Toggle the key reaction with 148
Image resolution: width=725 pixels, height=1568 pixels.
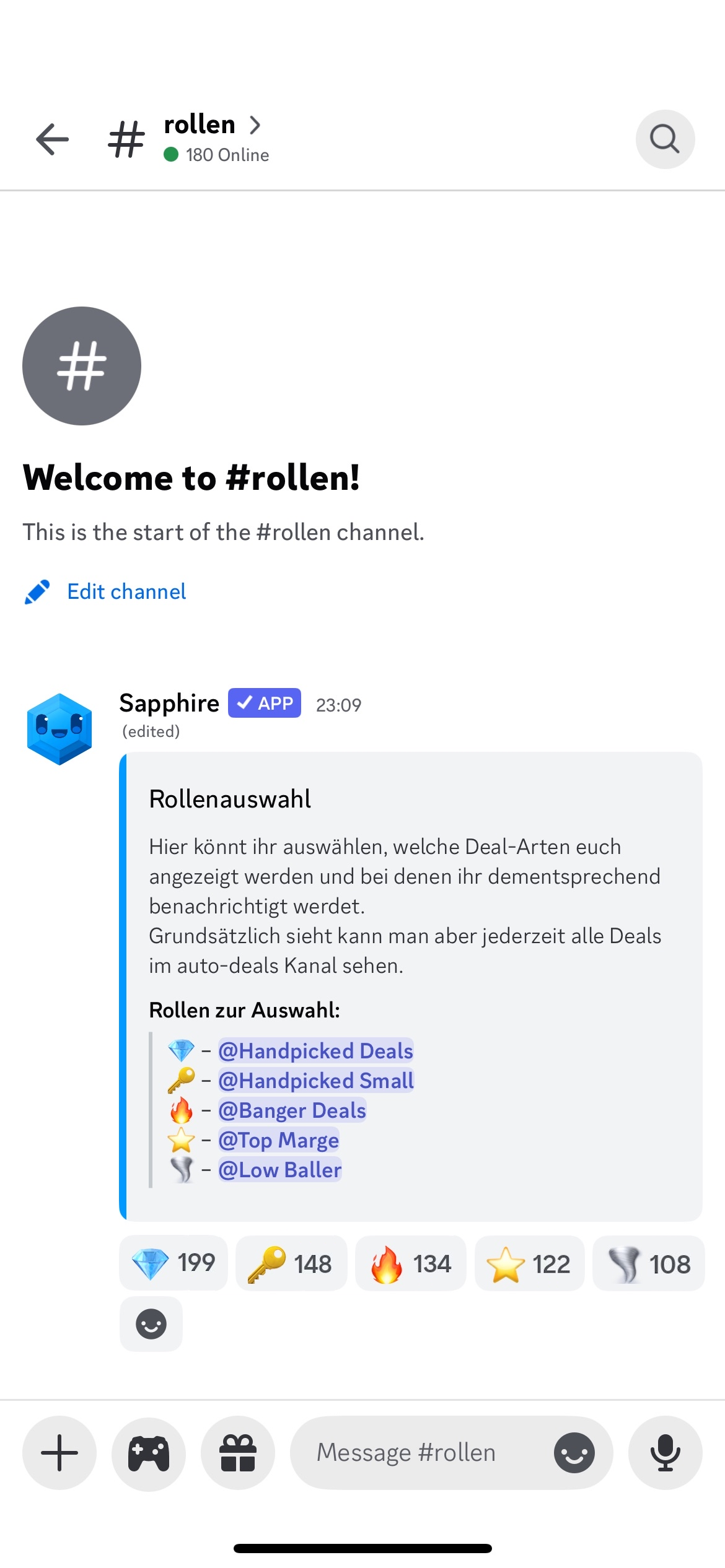[291, 1263]
